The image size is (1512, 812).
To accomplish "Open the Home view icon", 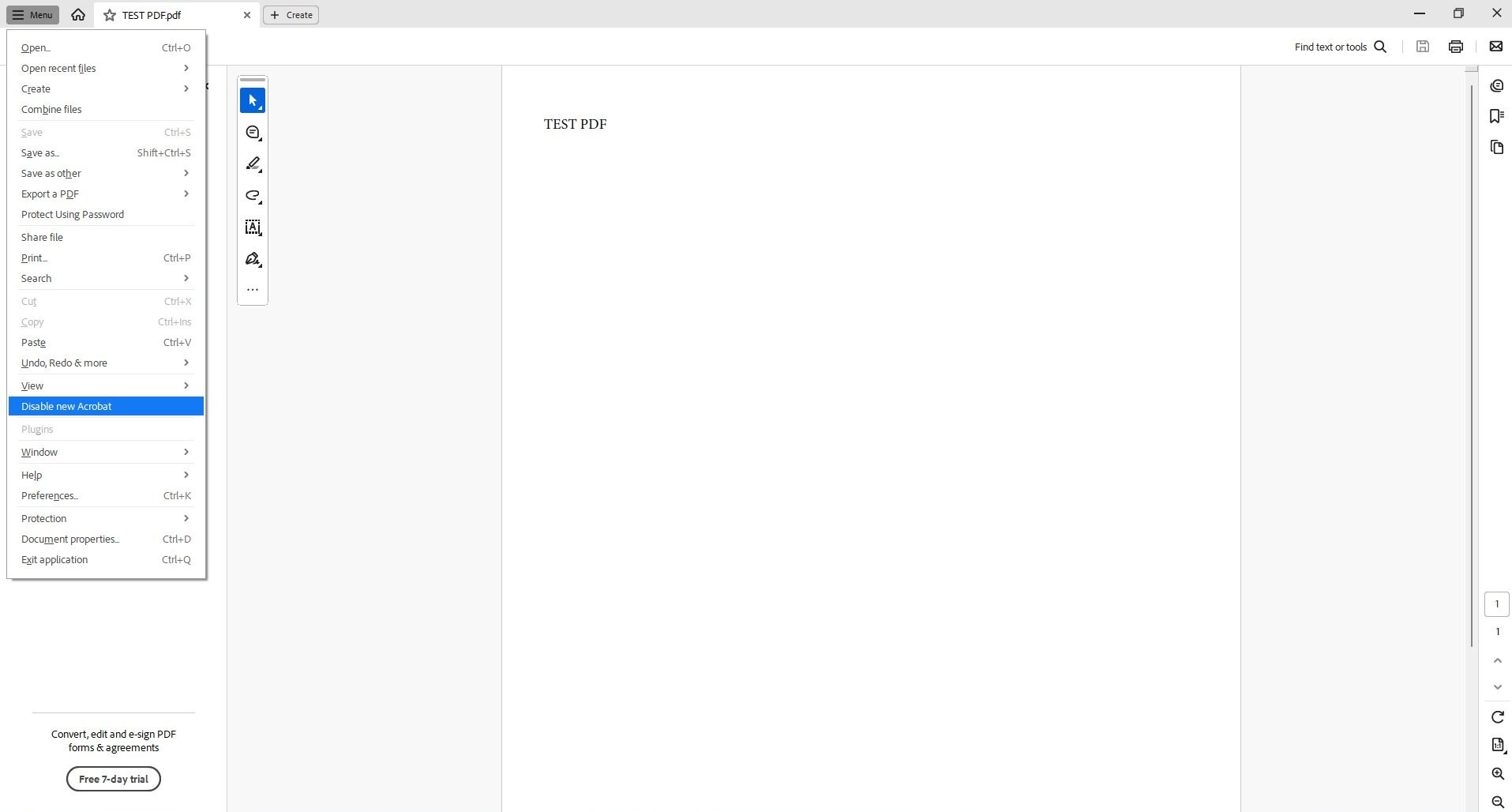I will 78,15.
